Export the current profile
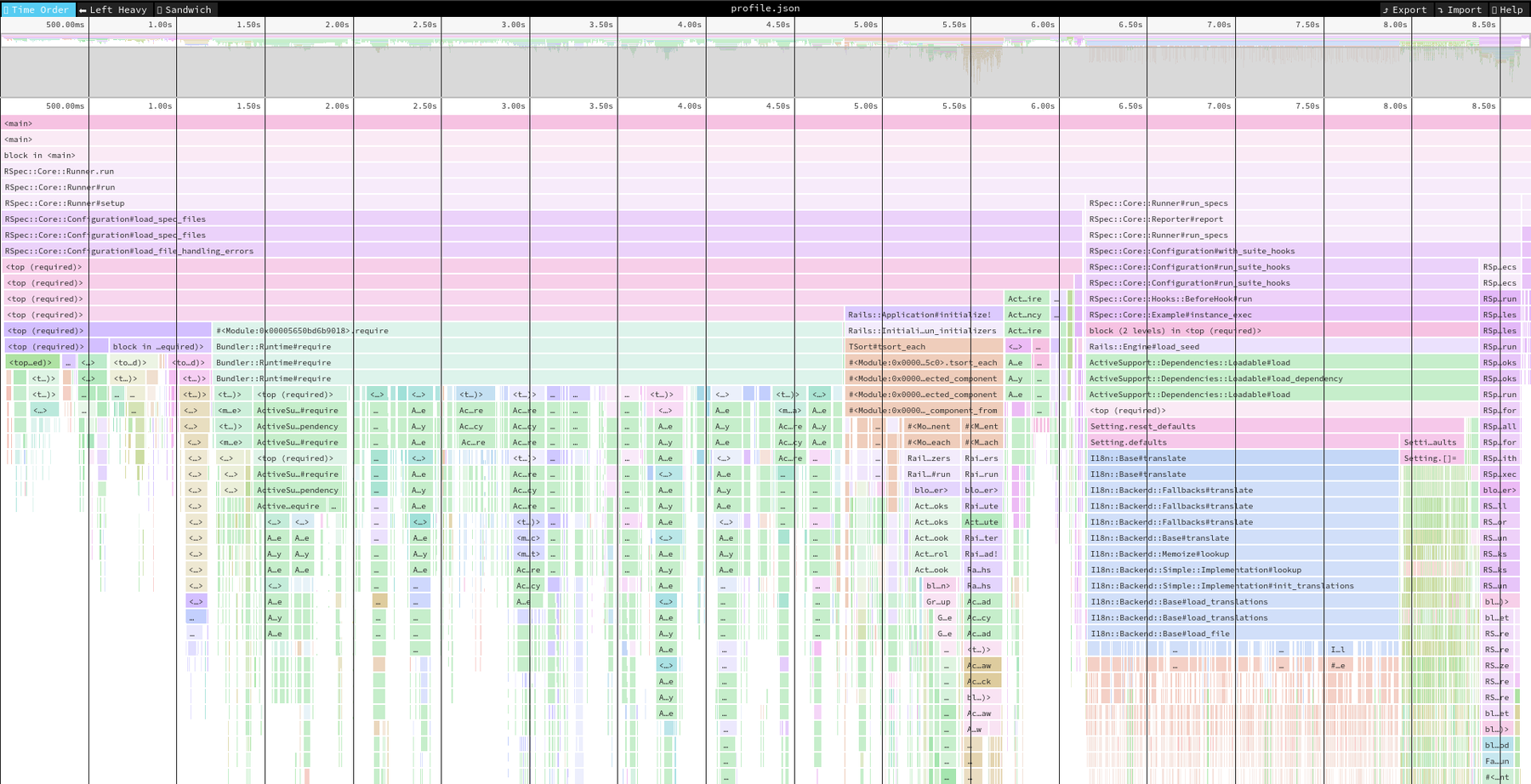Screen dimensions: 1531x784 pos(1407,9)
